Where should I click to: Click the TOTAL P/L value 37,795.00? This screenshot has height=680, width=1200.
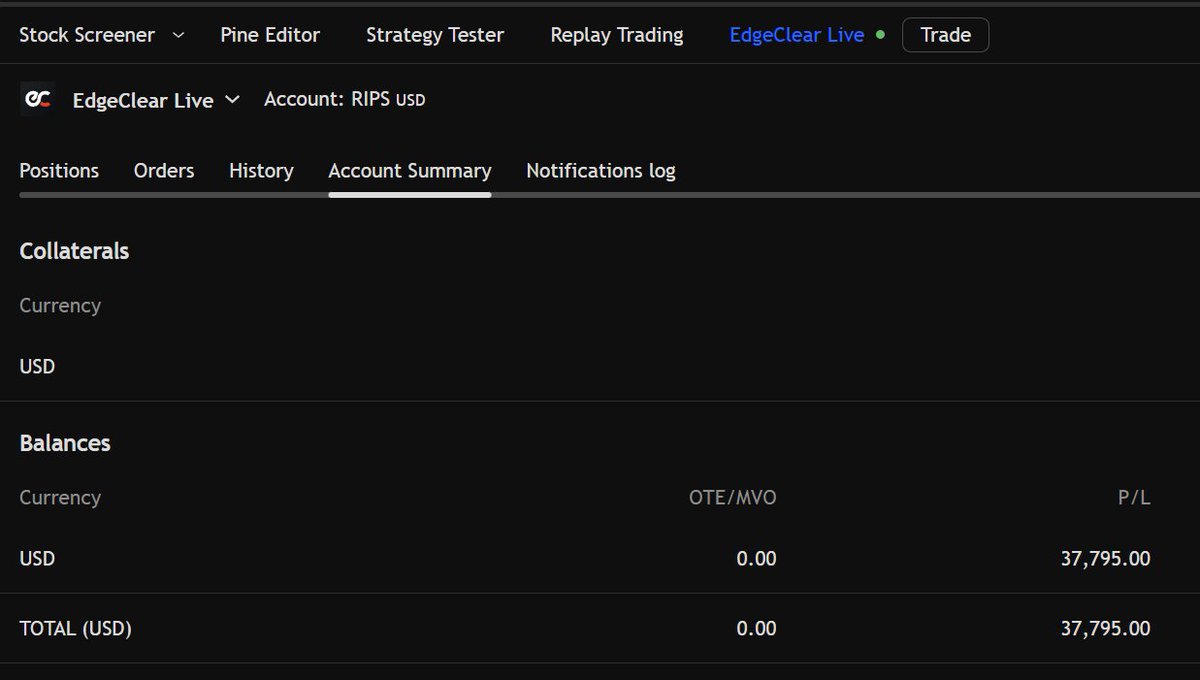tap(1105, 629)
